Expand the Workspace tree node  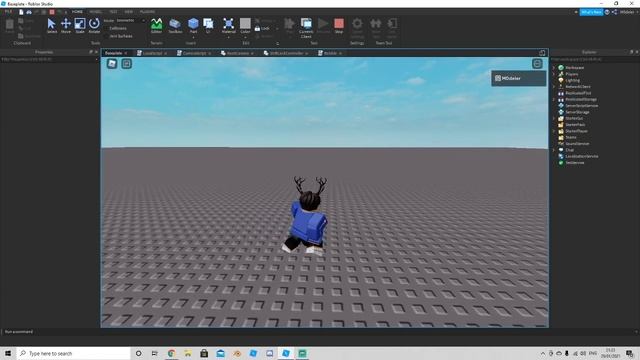[x=554, y=68]
